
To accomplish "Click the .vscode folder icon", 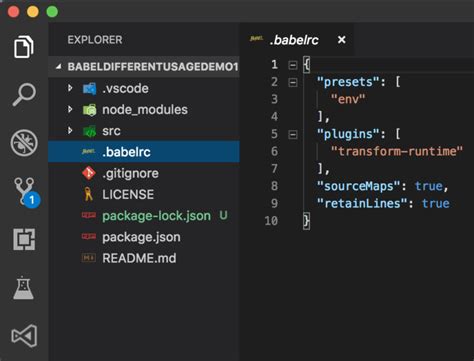I will click(89, 89).
